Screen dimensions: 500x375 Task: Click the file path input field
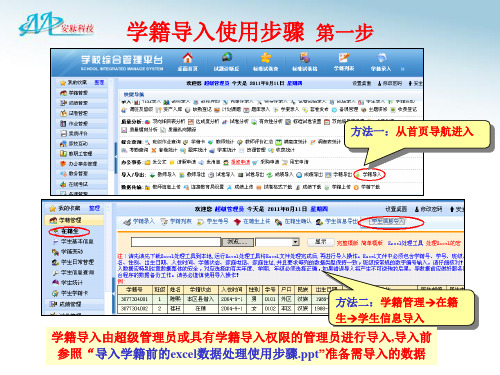176,242
